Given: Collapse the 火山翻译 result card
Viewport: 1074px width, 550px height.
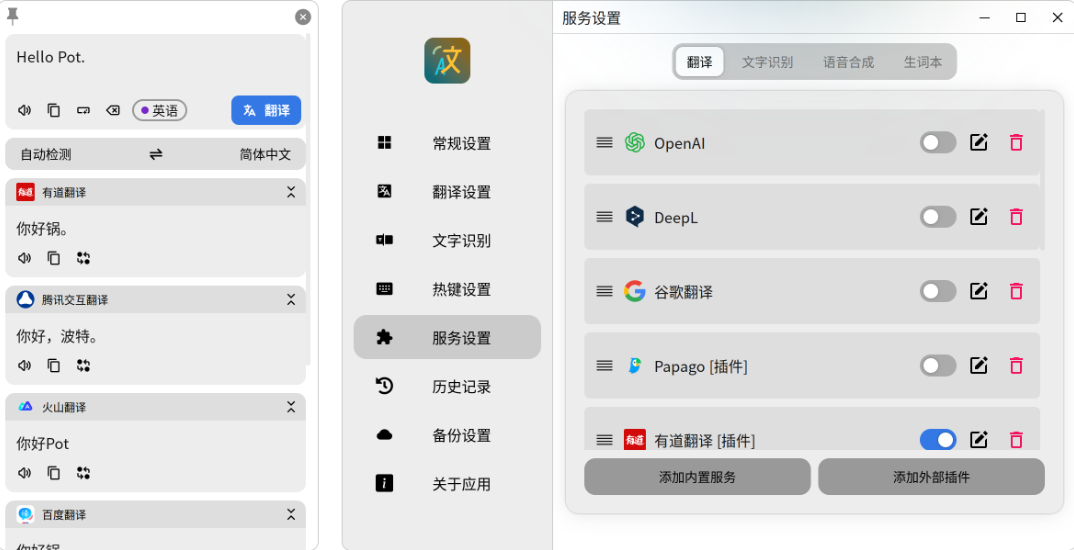Looking at the screenshot, I should pyautogui.click(x=291, y=407).
